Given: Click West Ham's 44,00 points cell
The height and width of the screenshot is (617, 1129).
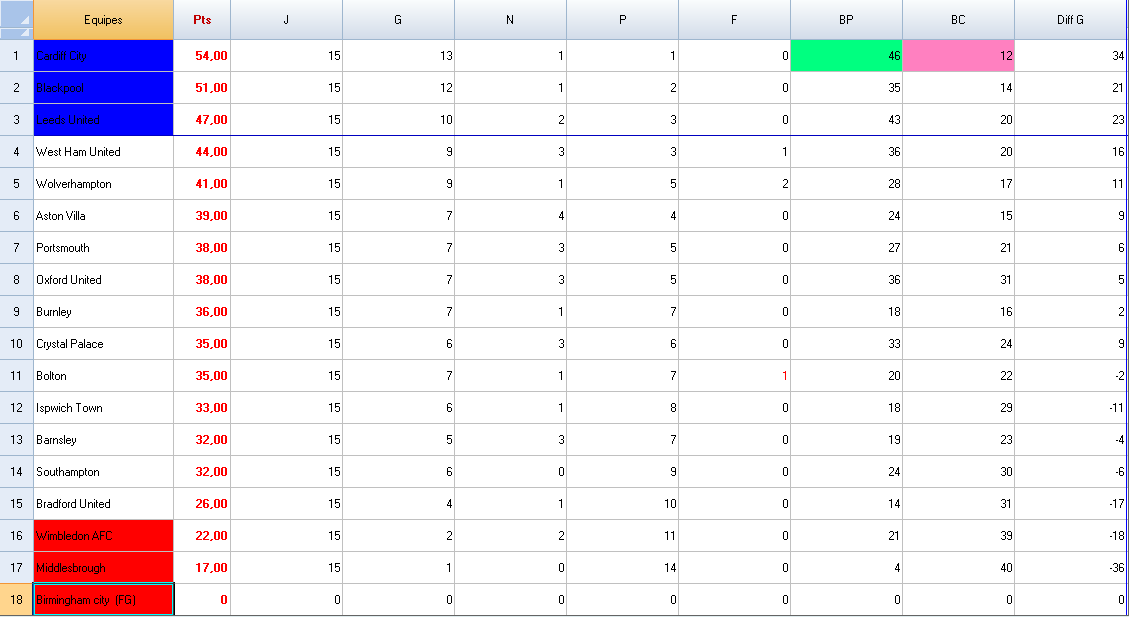Looking at the screenshot, I should coord(202,152).
